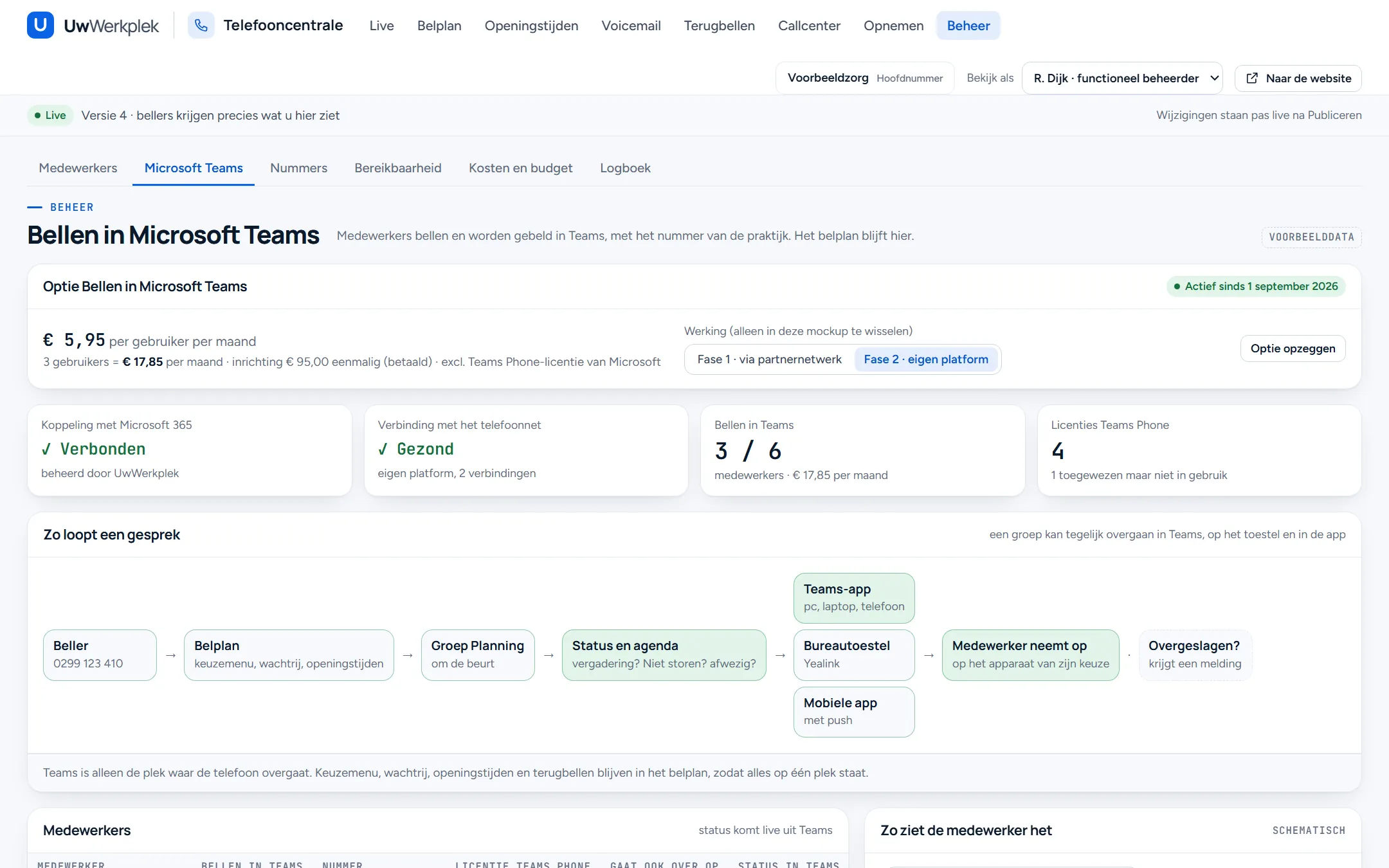Click the Groep Planning flow step

[x=478, y=655]
